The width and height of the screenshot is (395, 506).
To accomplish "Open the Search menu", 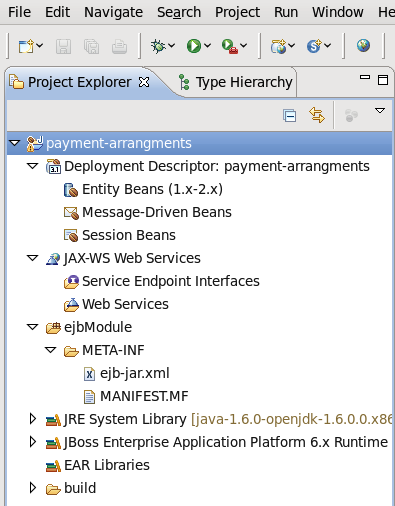I will coord(179,12).
